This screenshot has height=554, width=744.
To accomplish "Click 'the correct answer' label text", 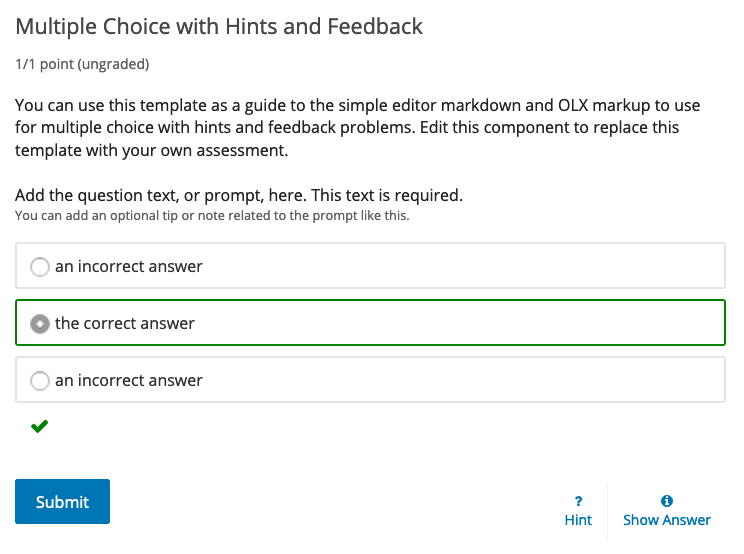I will point(125,324).
